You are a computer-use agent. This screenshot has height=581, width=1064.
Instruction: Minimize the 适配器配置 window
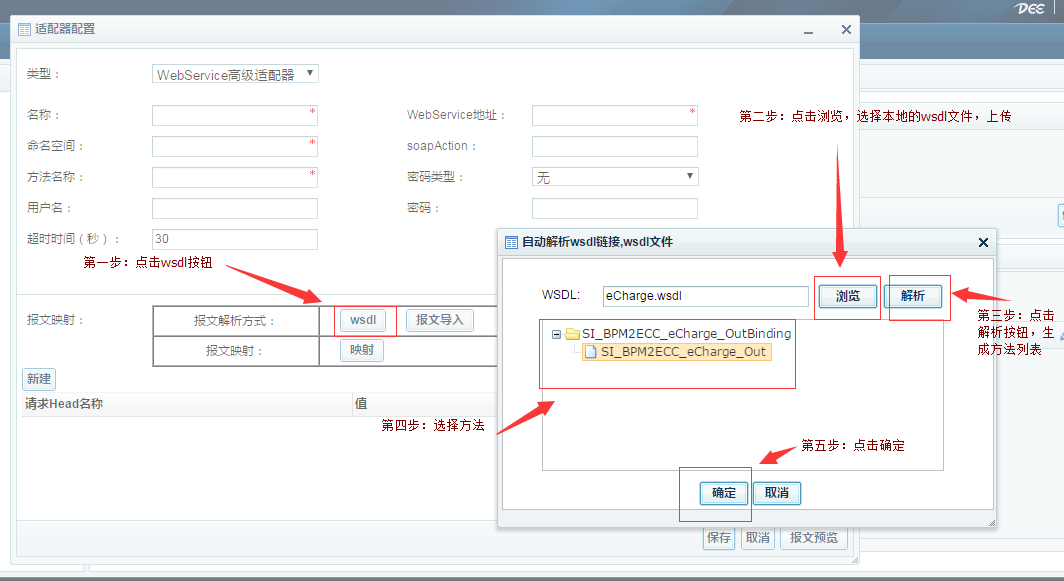point(808,31)
